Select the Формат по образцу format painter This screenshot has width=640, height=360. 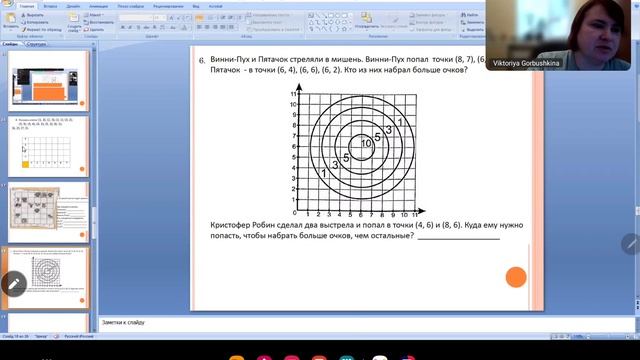coord(42,30)
